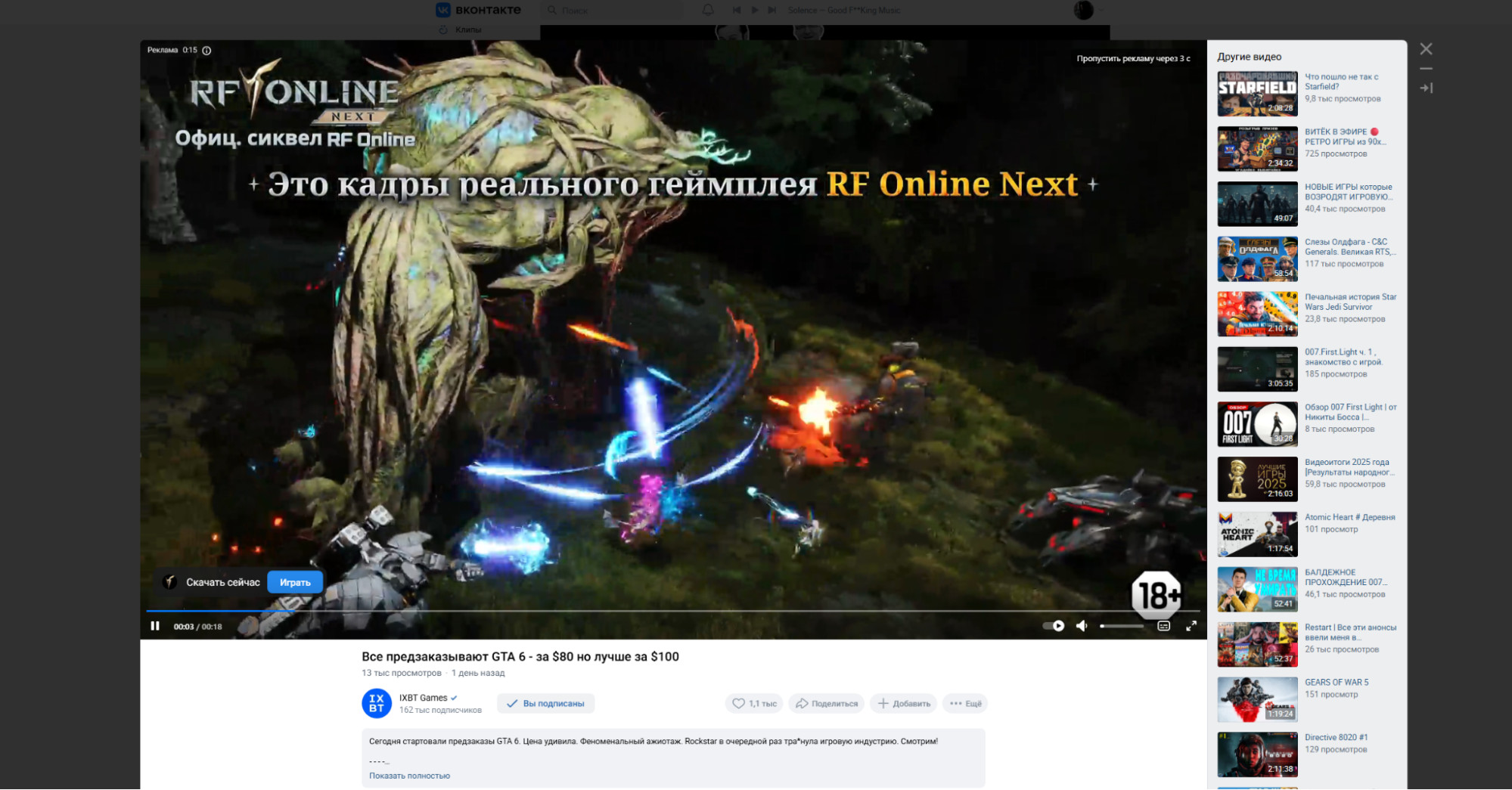Click the Добавить button with plus icon
Viewport: 1512px width, 790px height.
coord(904,704)
